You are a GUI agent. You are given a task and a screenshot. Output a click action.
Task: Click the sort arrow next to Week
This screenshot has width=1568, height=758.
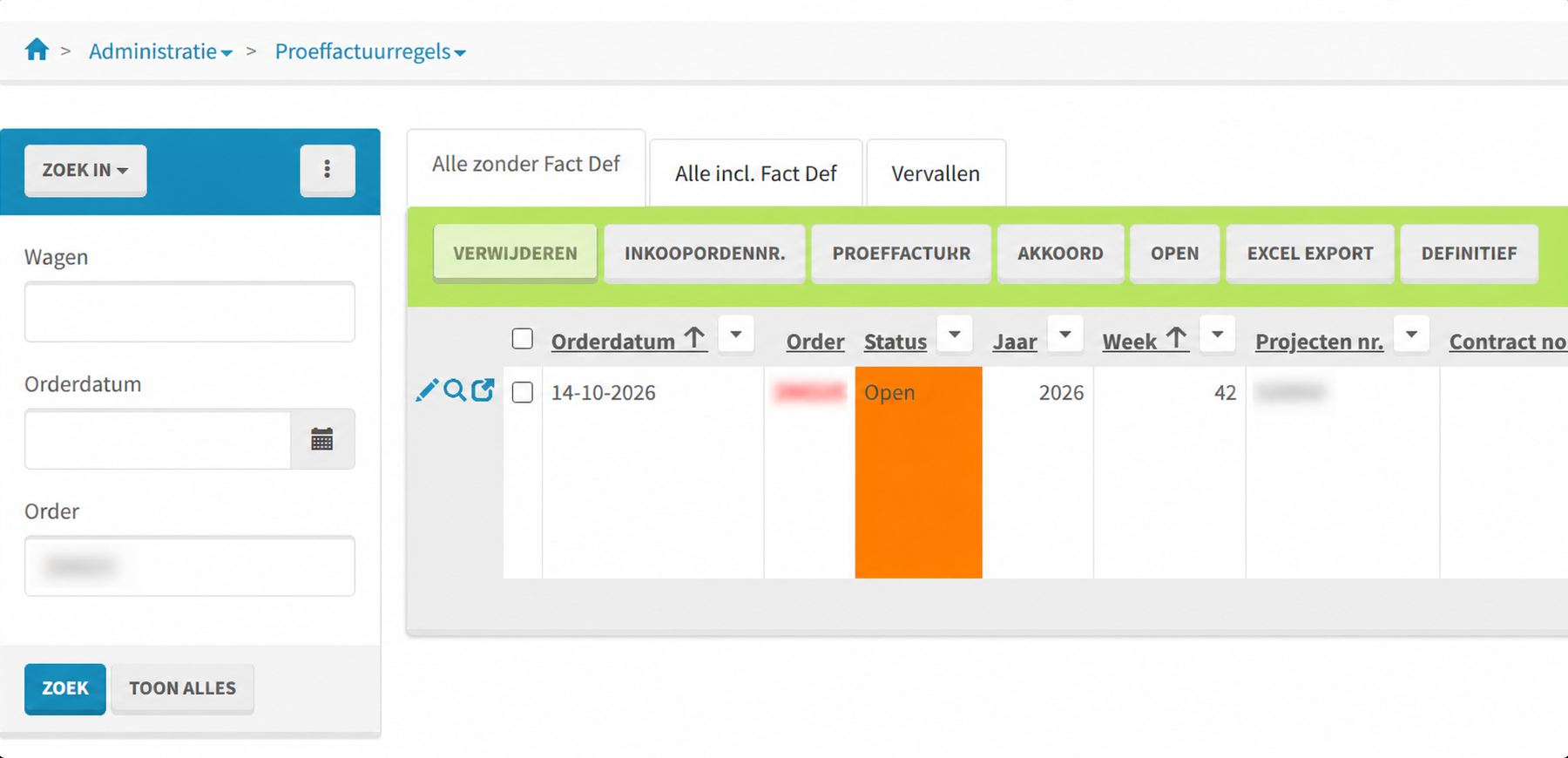pos(1177,339)
